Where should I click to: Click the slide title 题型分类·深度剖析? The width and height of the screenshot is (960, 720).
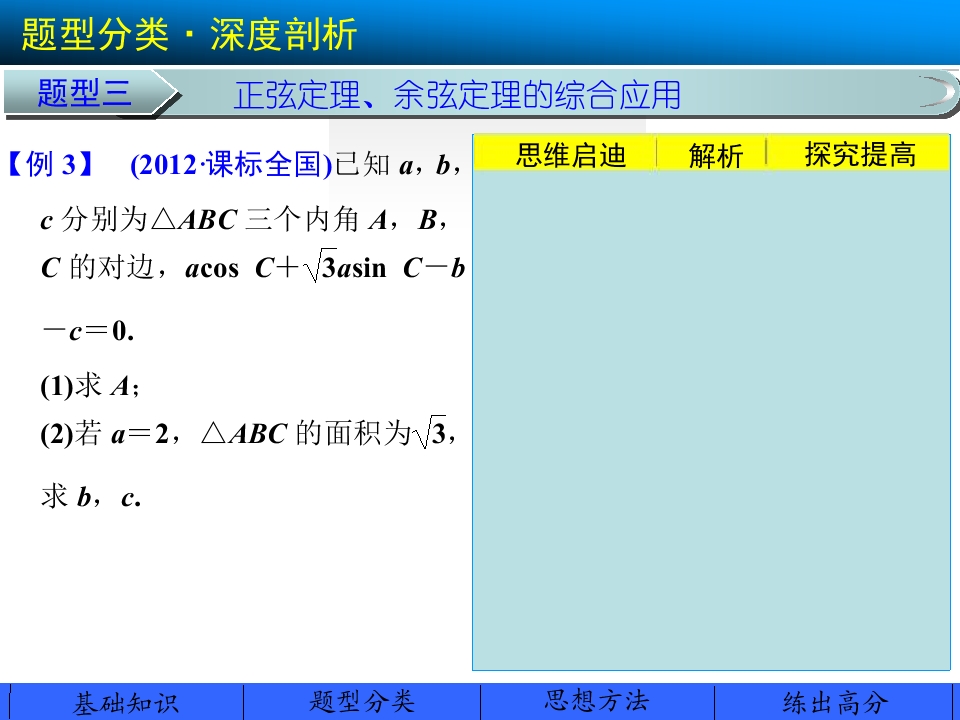click(189, 34)
